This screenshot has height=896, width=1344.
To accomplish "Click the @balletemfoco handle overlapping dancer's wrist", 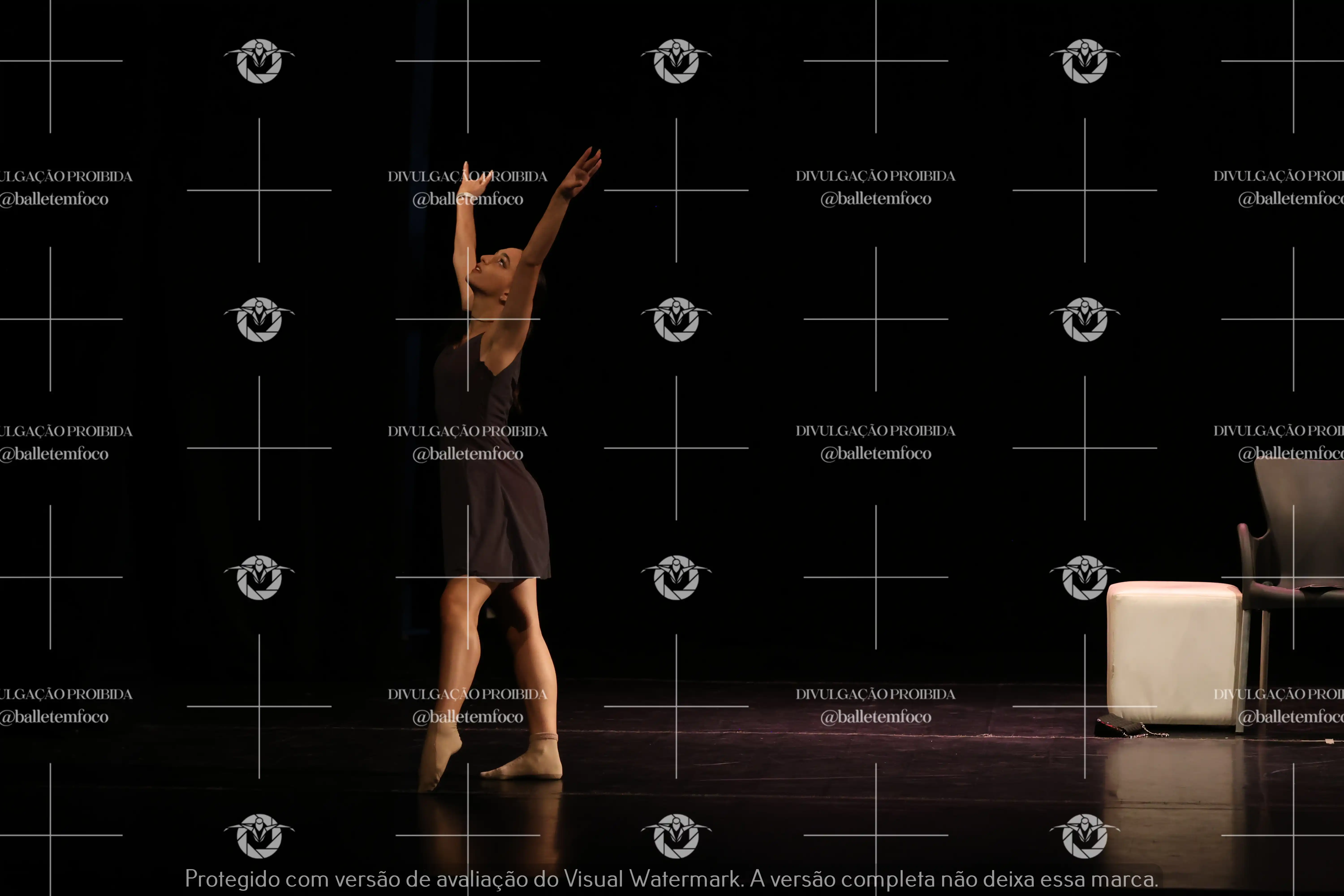I will pyautogui.click(x=467, y=199).
